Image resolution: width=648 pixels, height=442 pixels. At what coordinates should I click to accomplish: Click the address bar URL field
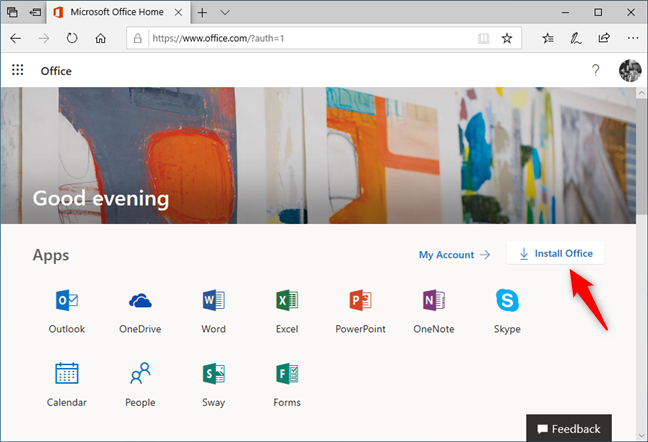click(x=310, y=38)
